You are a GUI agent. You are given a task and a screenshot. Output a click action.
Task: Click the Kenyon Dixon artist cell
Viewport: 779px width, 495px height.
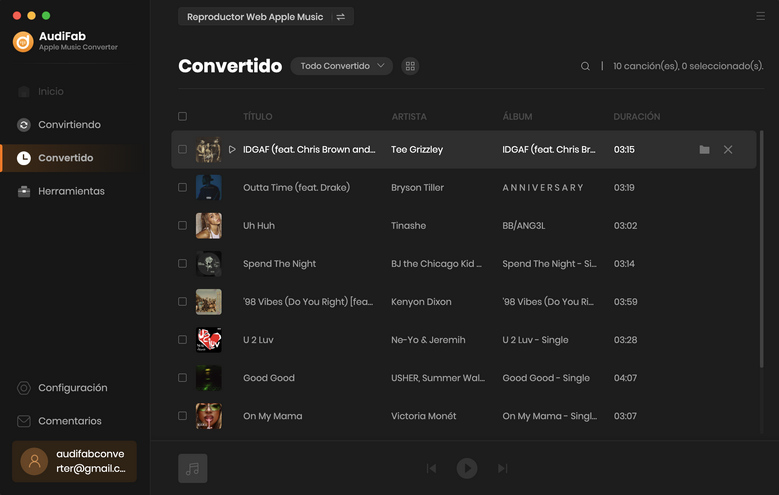[421, 302]
